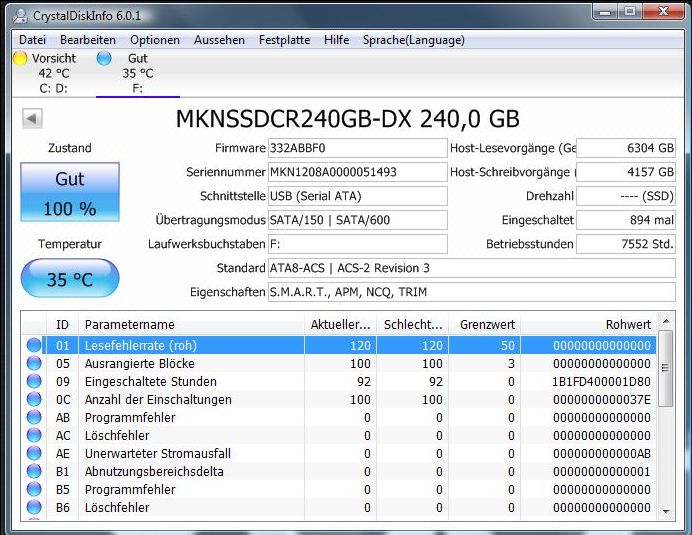Click status icon of row B5 Programmfehler
692x535 pixels.
point(34,490)
